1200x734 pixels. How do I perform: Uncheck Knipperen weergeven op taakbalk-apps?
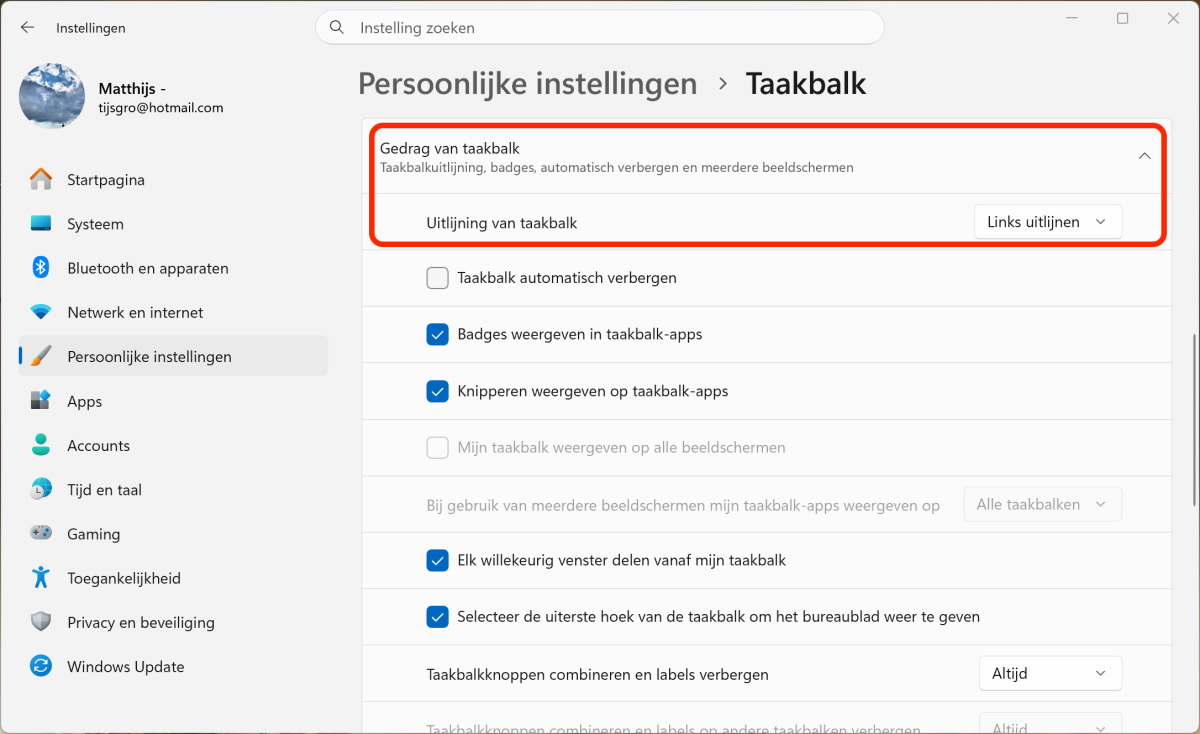click(437, 391)
